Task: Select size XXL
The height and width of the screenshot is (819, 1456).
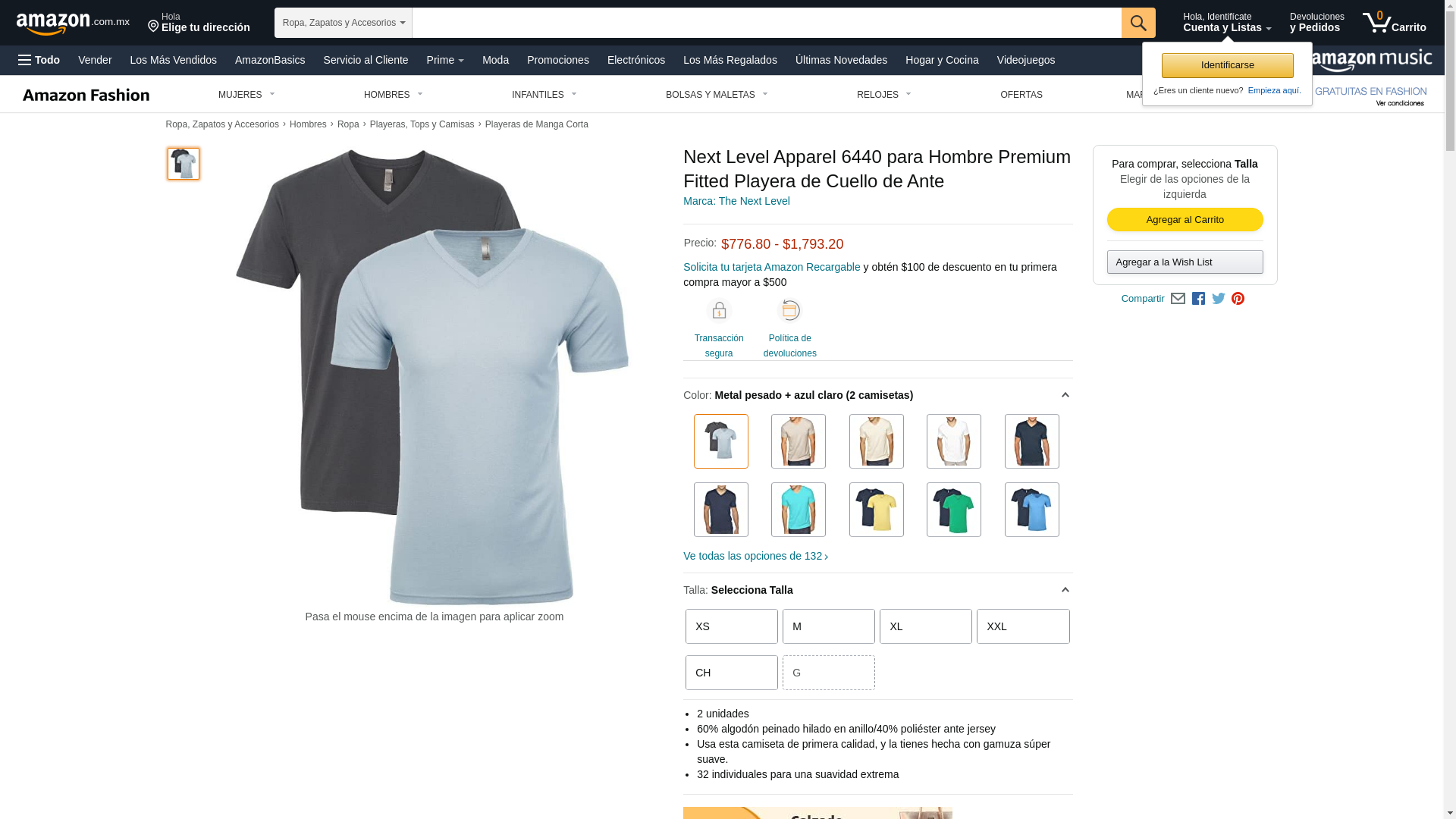Action: pos(1023,626)
